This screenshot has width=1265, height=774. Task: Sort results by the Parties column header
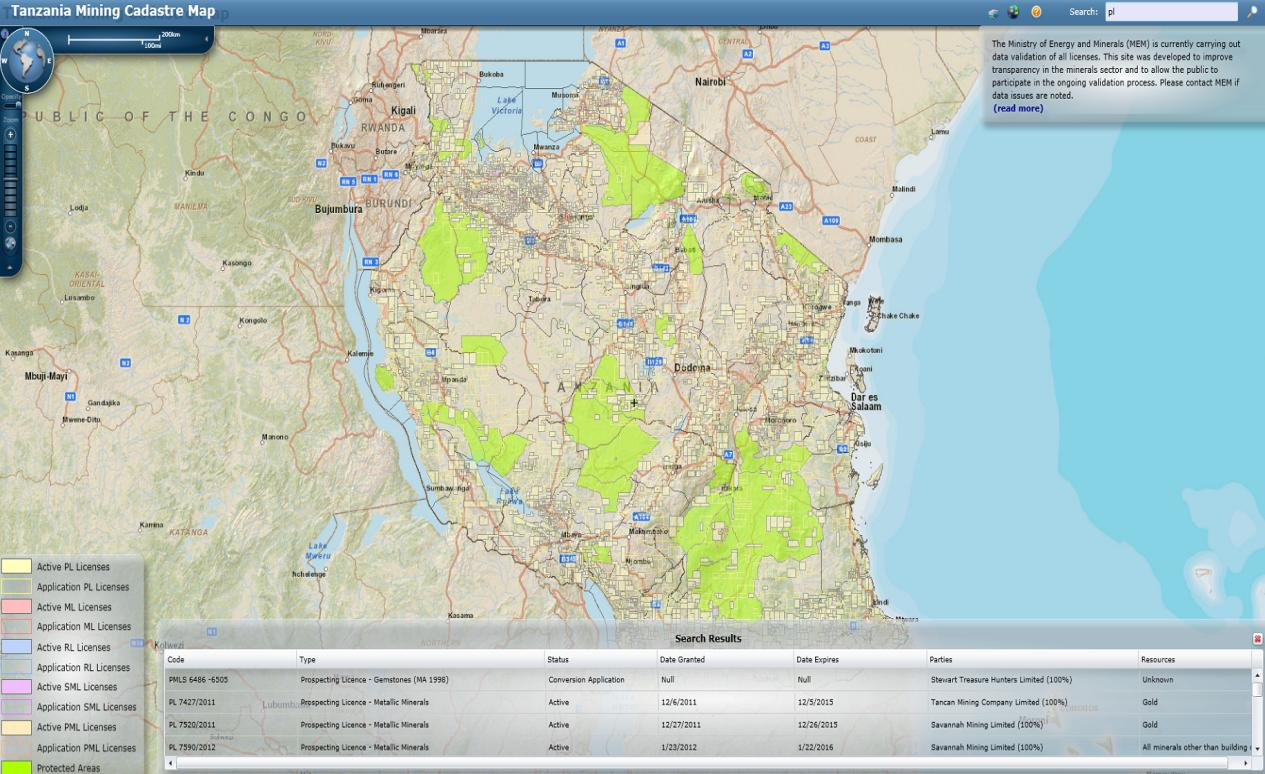1031,659
